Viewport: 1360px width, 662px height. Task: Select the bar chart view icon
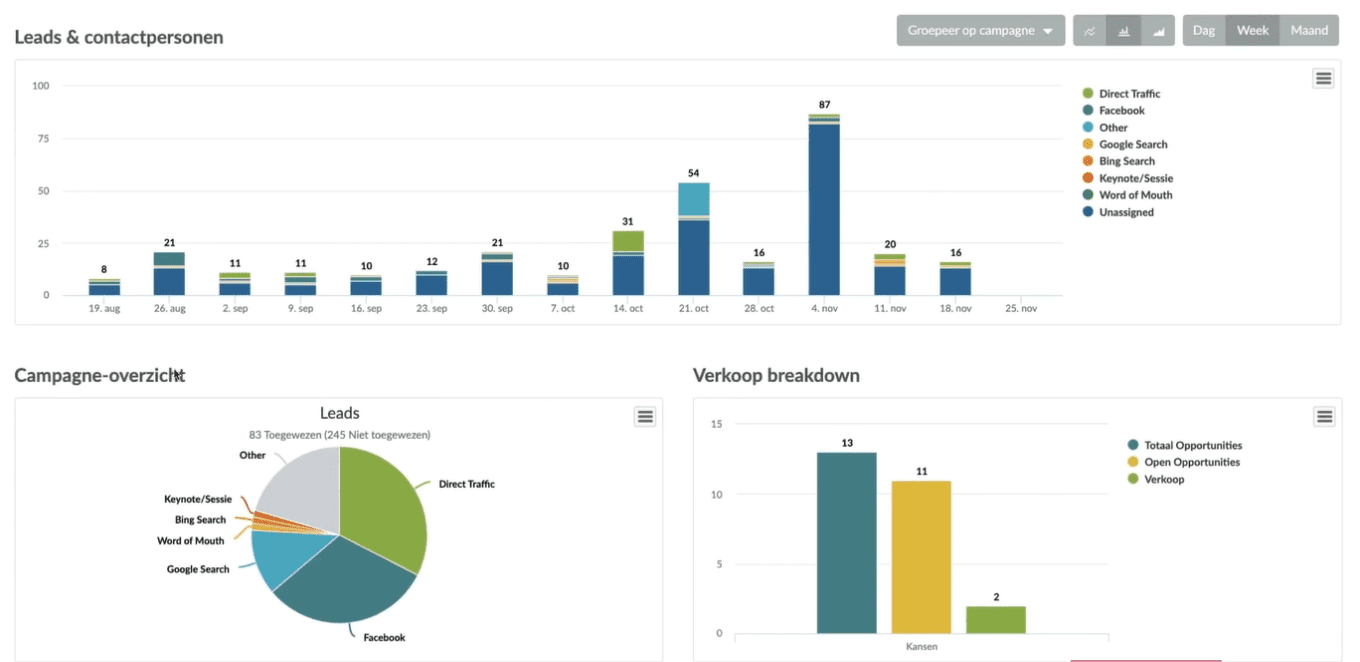click(1124, 31)
